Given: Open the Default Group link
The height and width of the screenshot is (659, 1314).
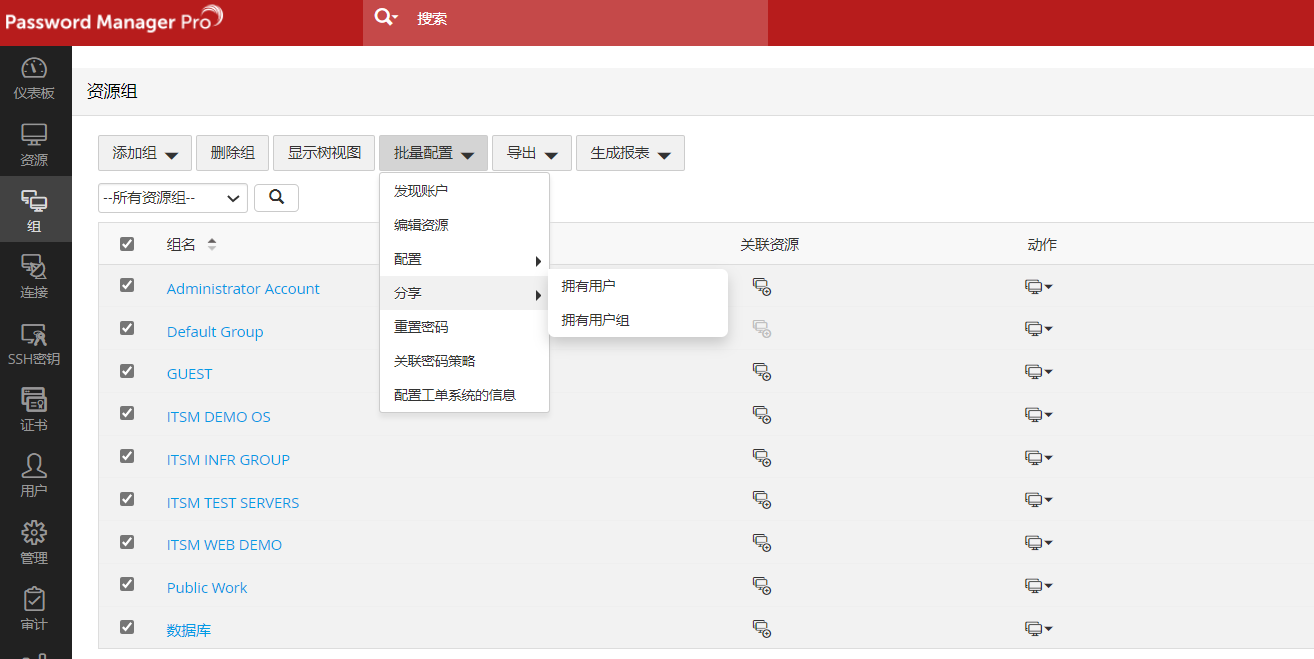Looking at the screenshot, I should coord(215,331).
